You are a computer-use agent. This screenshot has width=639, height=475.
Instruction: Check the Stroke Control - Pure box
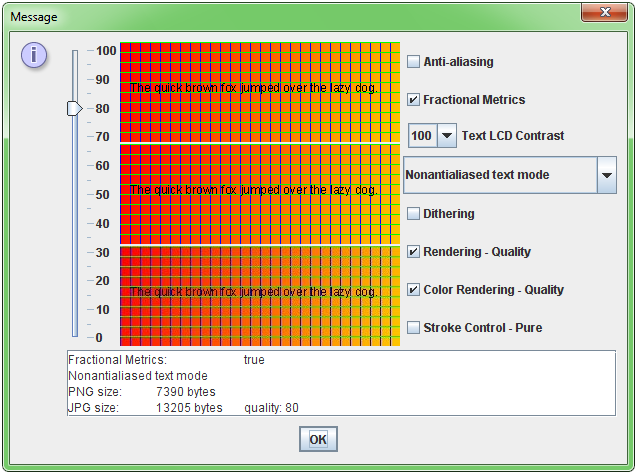coord(413,328)
